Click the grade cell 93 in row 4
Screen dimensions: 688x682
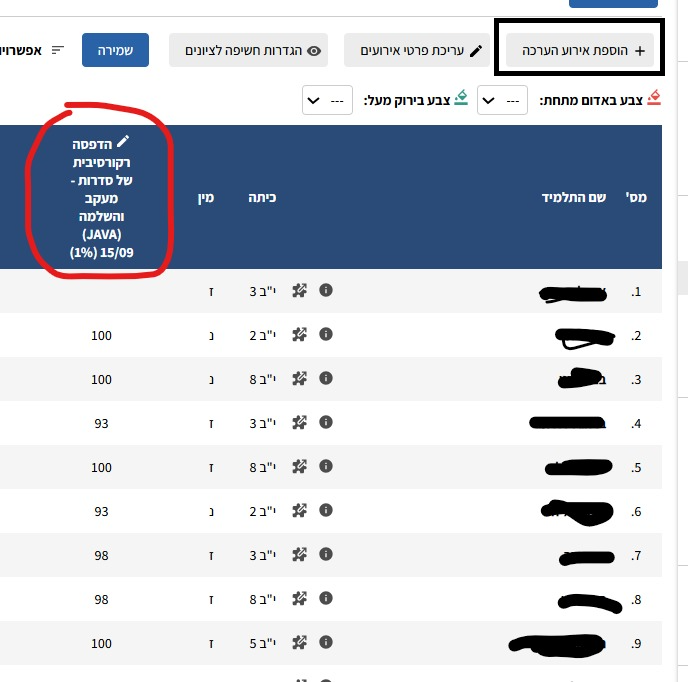click(x=101, y=423)
